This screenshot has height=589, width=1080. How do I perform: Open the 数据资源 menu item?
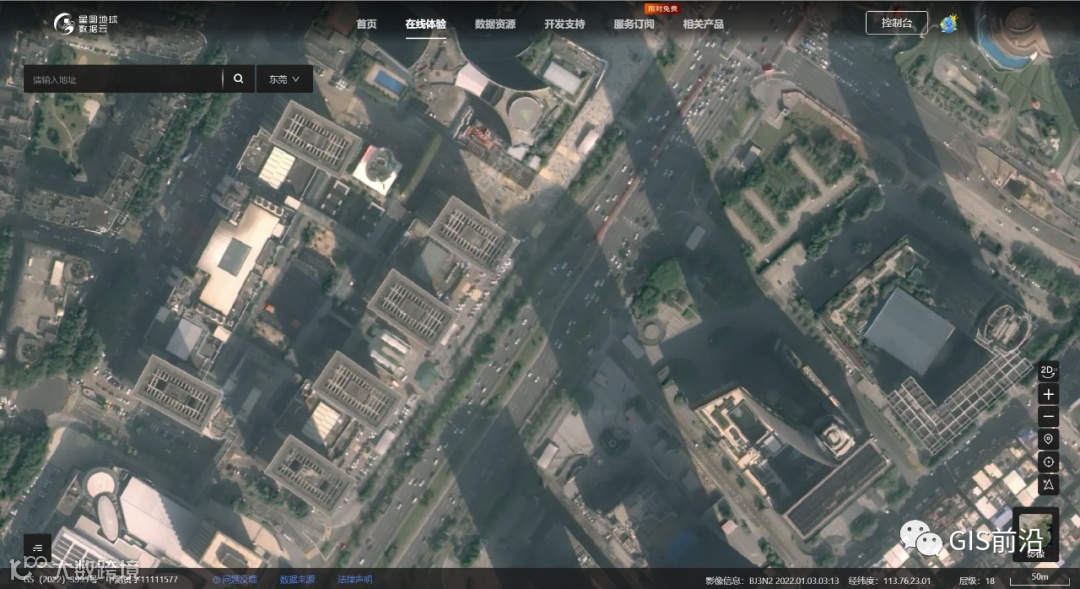click(495, 23)
